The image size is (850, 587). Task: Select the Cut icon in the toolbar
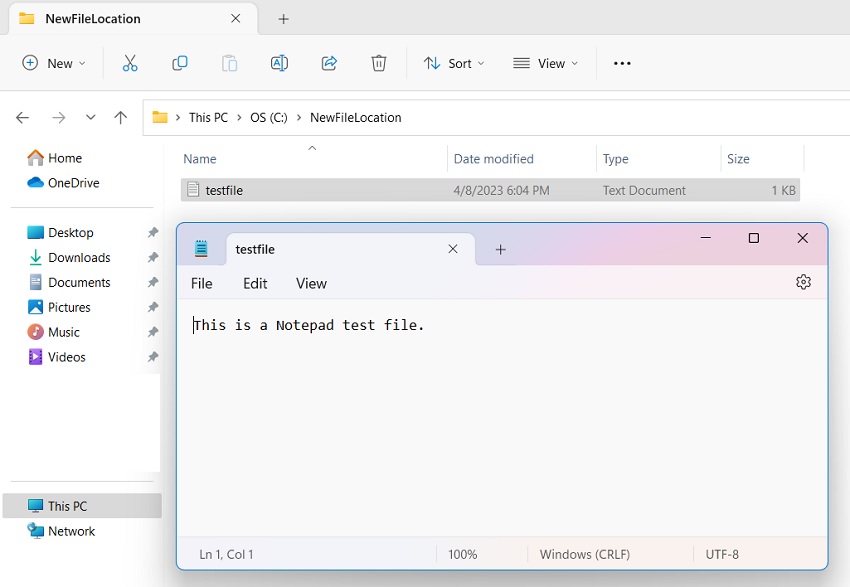click(x=130, y=62)
